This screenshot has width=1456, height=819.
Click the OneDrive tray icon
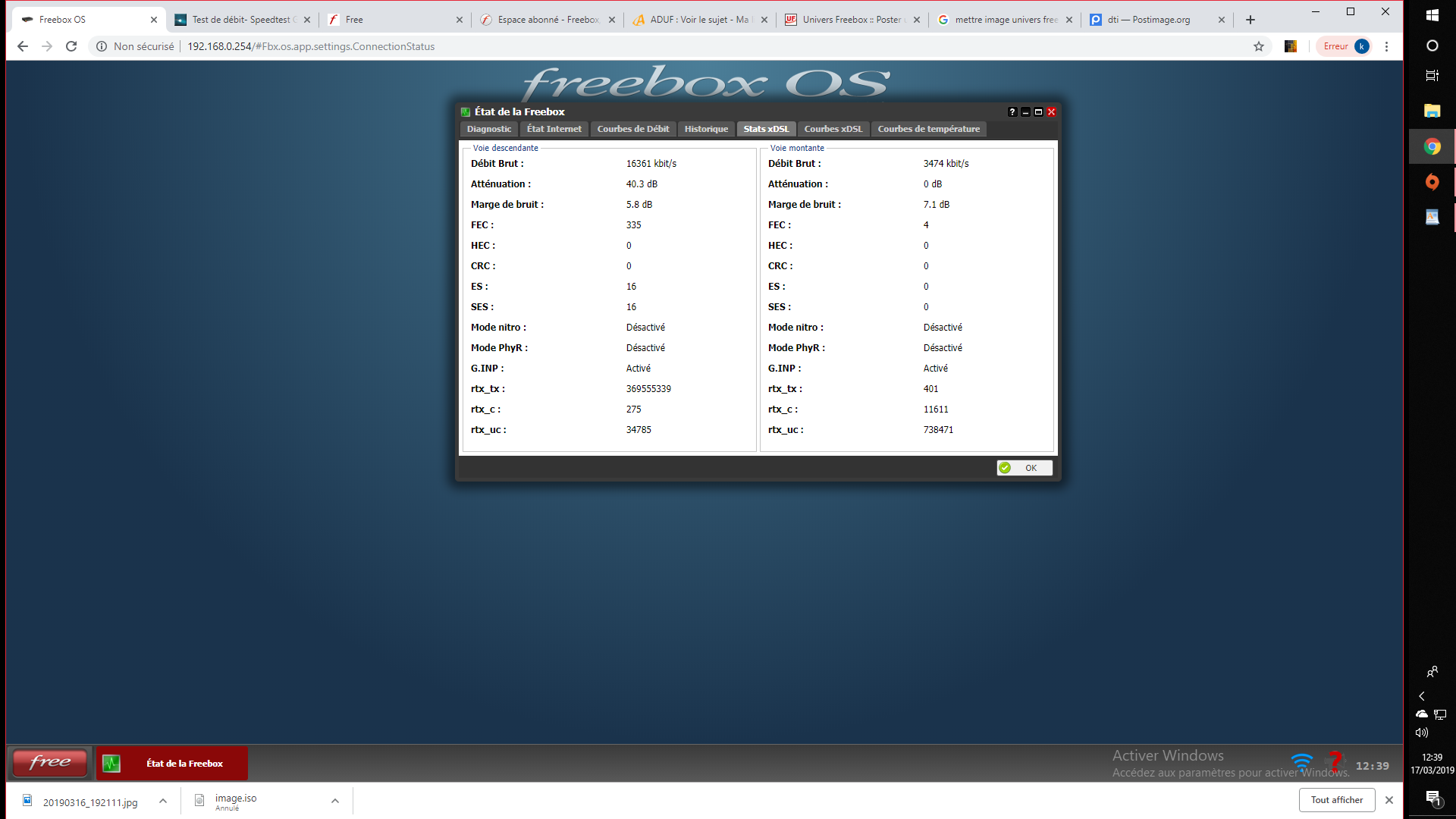pos(1422,714)
